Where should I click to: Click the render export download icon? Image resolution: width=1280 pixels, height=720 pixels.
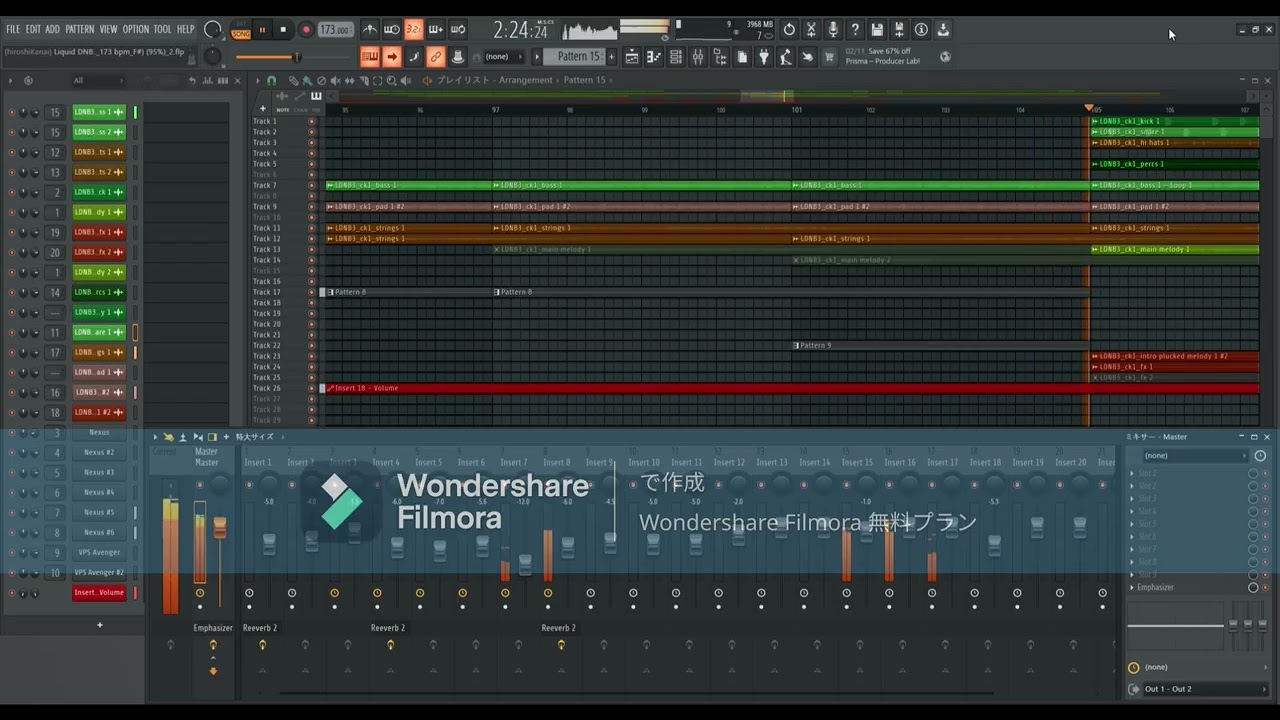click(x=943, y=29)
